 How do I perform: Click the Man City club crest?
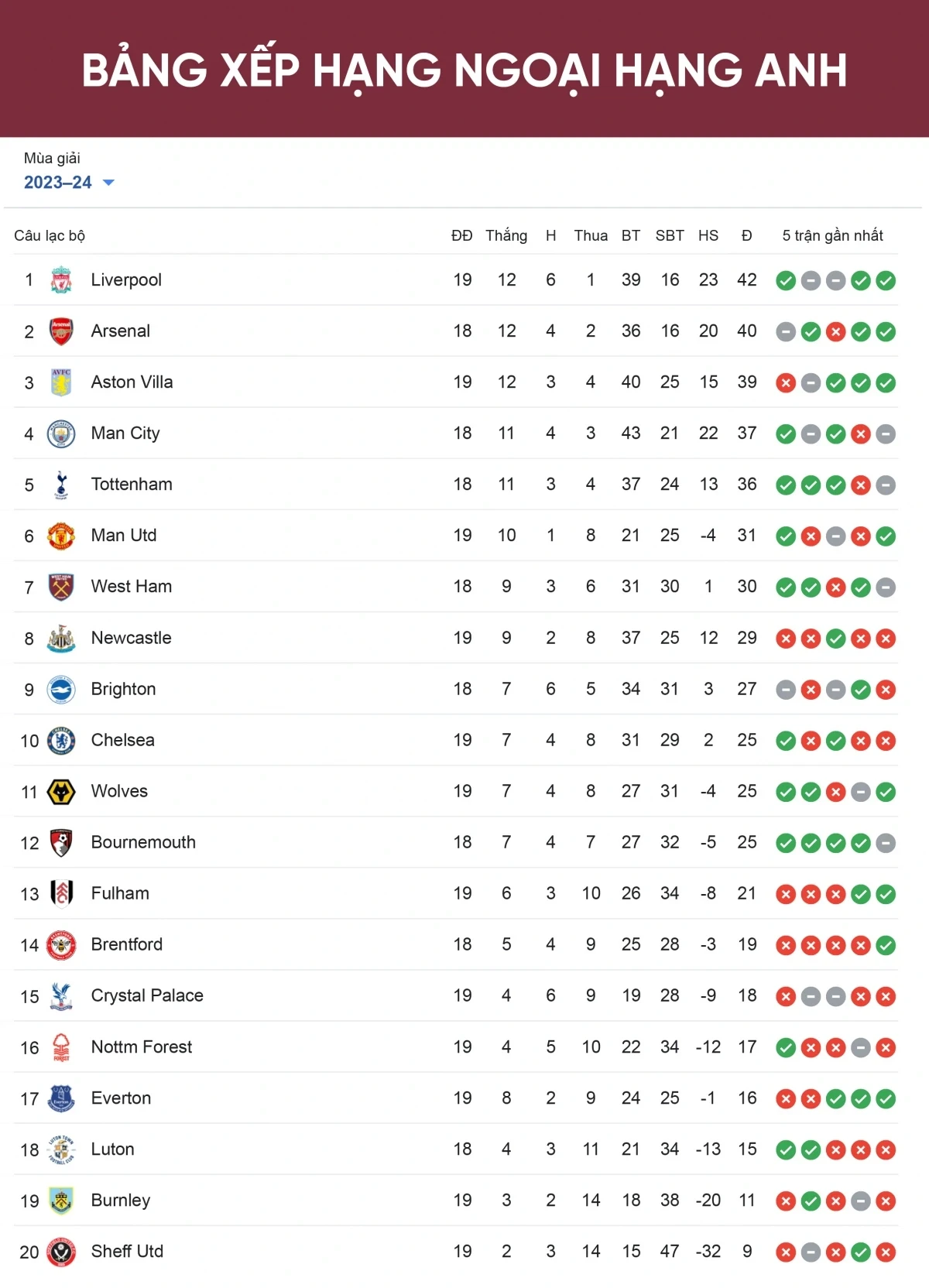coord(61,433)
